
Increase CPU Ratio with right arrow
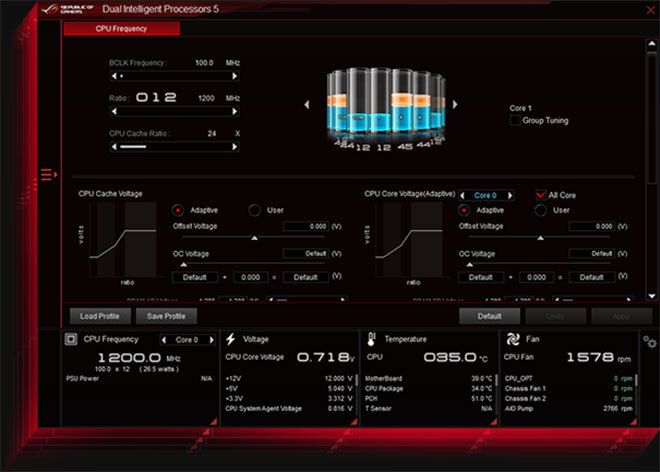[x=234, y=111]
